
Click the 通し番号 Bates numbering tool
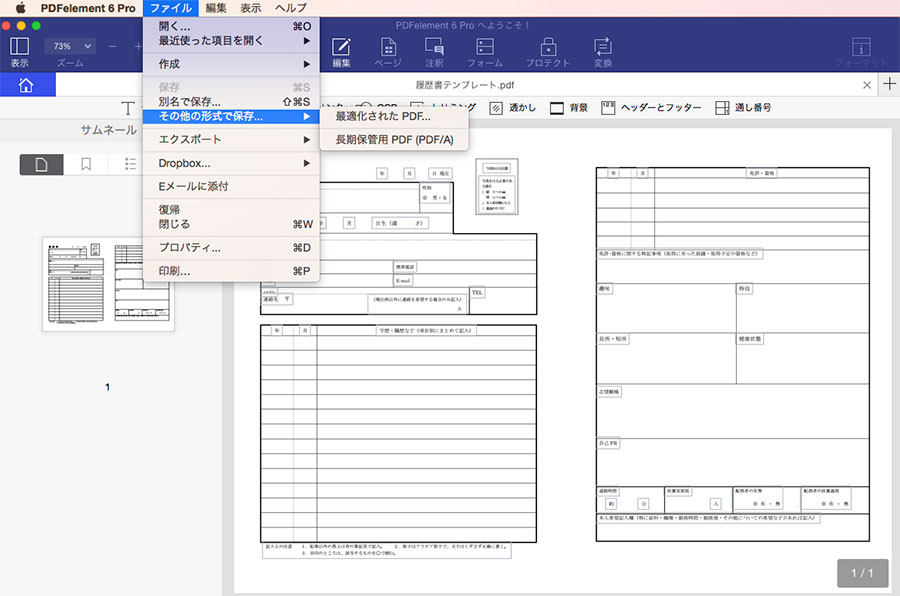pos(743,107)
